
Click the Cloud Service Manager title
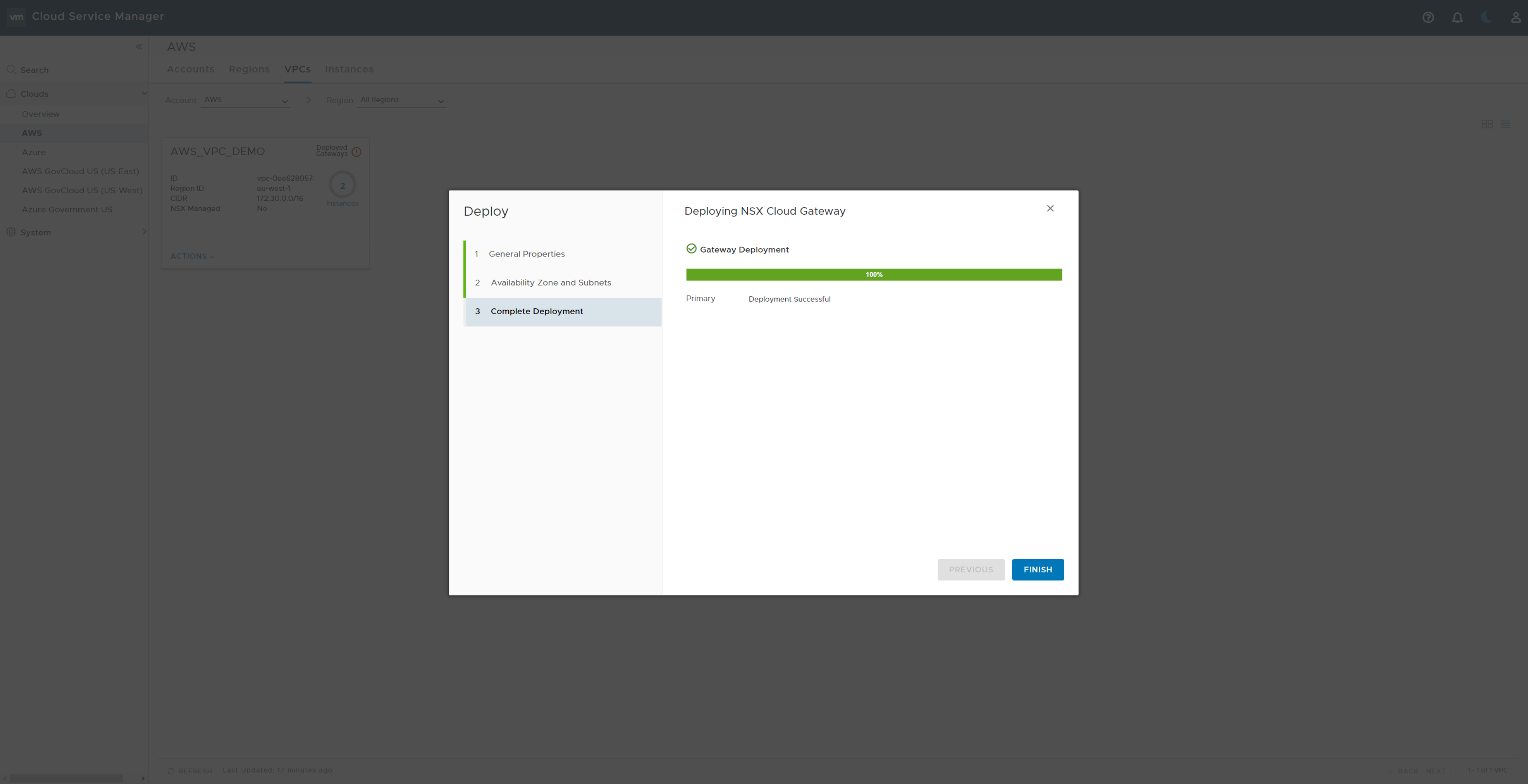(98, 17)
